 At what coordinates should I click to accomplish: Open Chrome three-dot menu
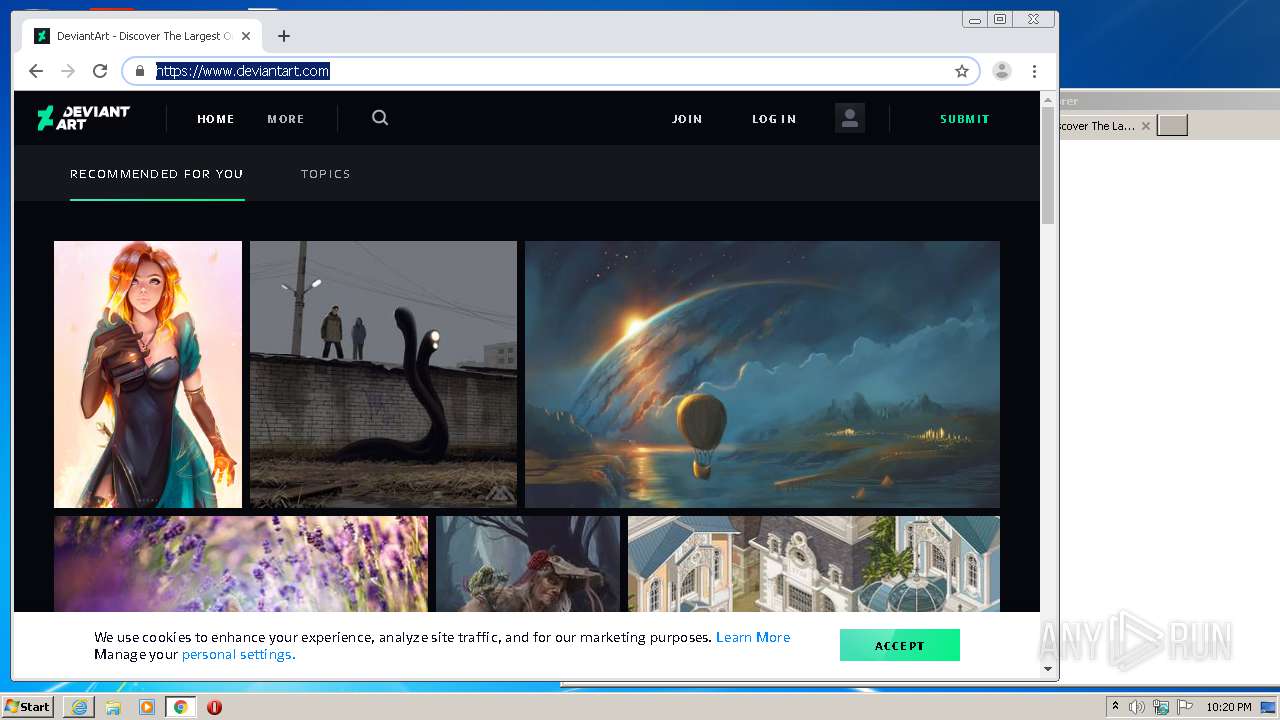click(x=1034, y=71)
